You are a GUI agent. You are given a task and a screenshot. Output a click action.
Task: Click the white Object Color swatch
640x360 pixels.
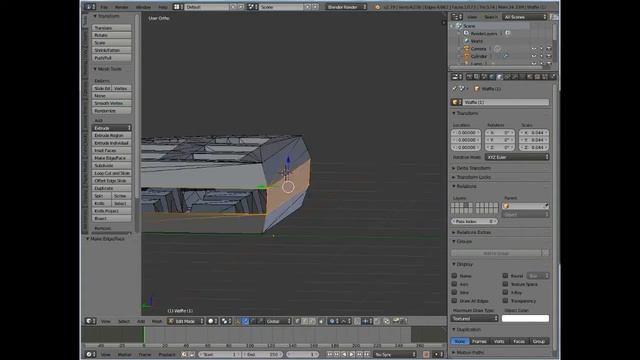[525, 318]
